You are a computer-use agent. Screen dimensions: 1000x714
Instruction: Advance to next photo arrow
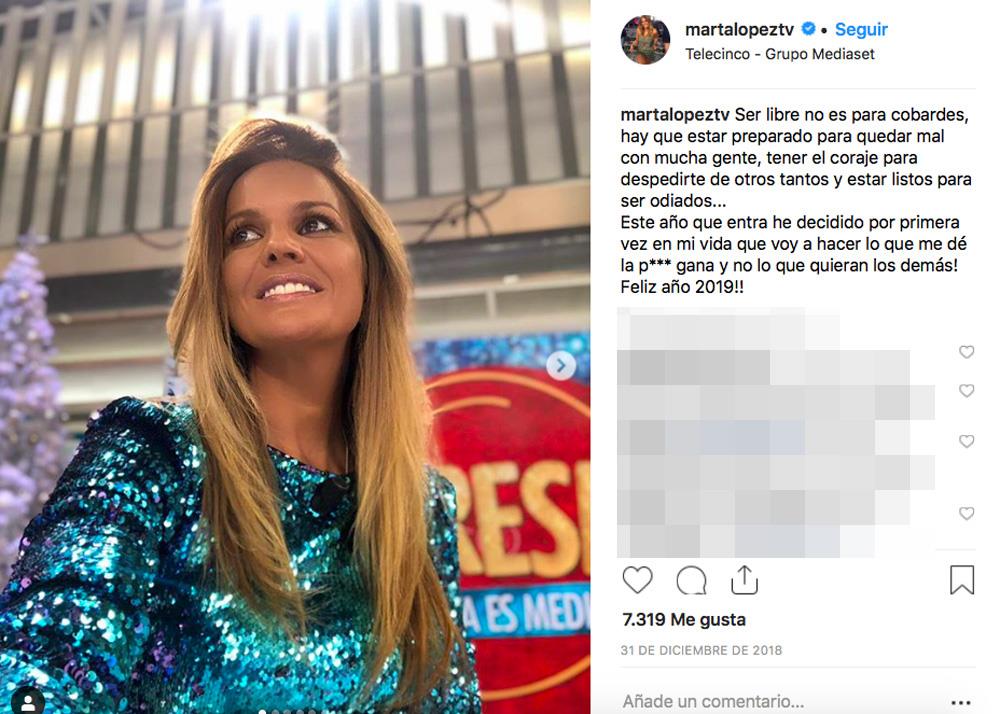coord(561,366)
